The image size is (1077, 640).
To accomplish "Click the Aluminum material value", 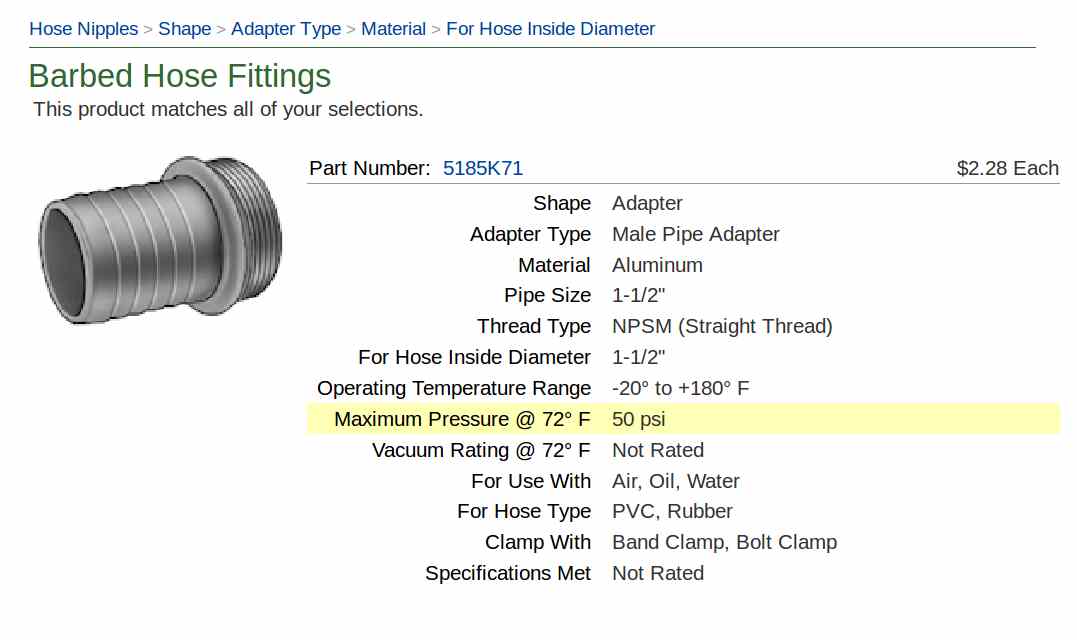I will (x=657, y=265).
